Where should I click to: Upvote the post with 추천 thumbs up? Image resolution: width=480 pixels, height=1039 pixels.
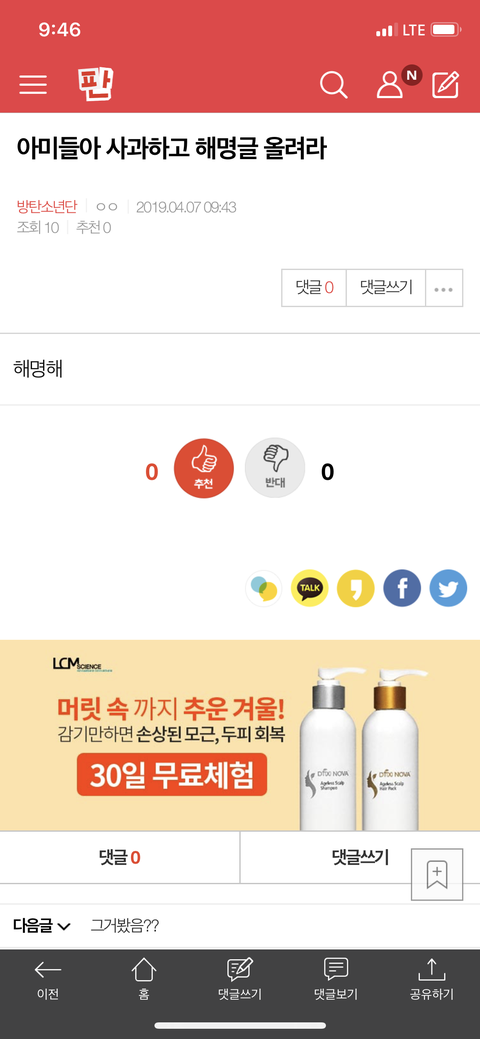204,468
